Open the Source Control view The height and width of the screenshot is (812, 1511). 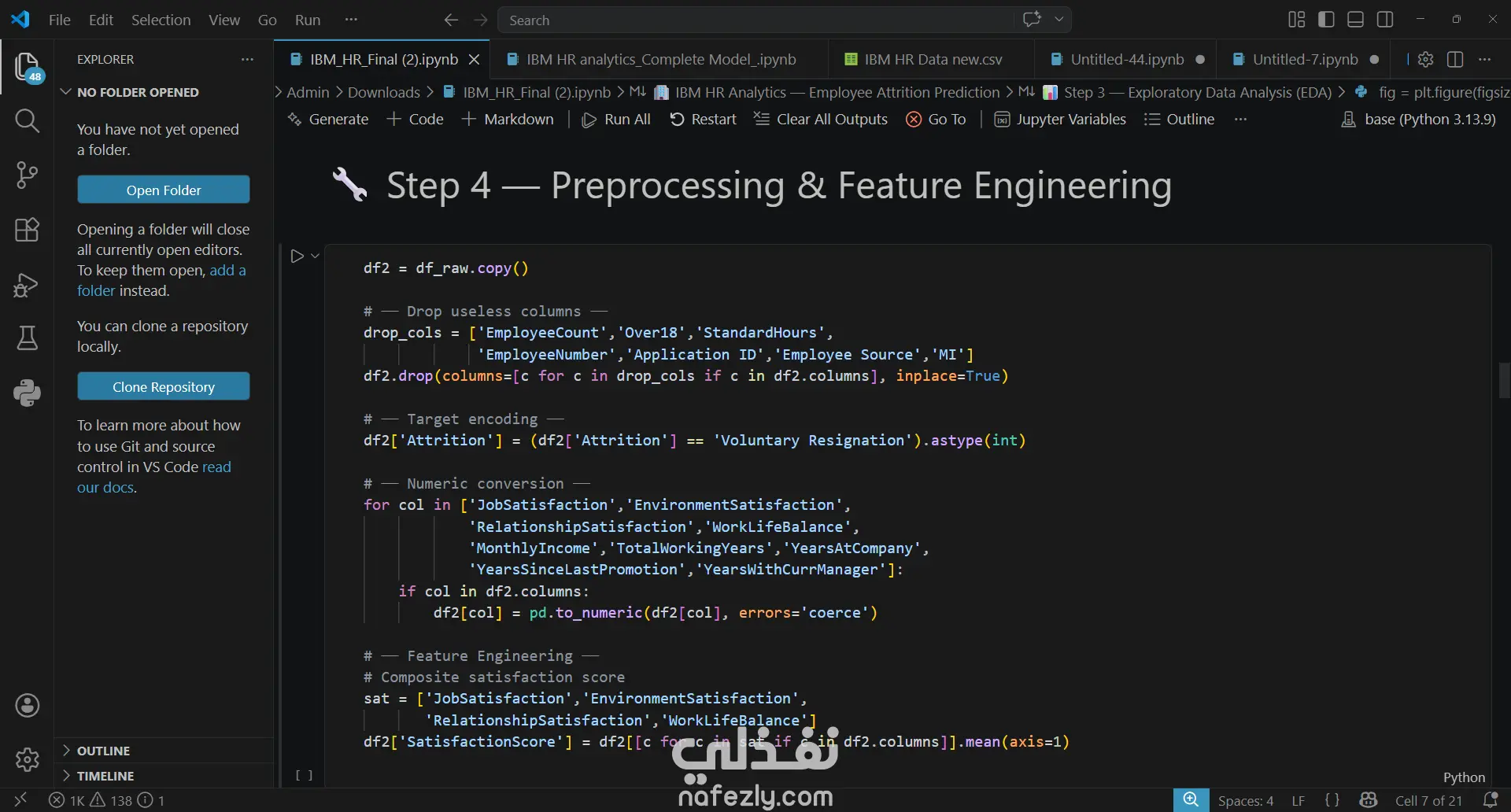click(27, 175)
